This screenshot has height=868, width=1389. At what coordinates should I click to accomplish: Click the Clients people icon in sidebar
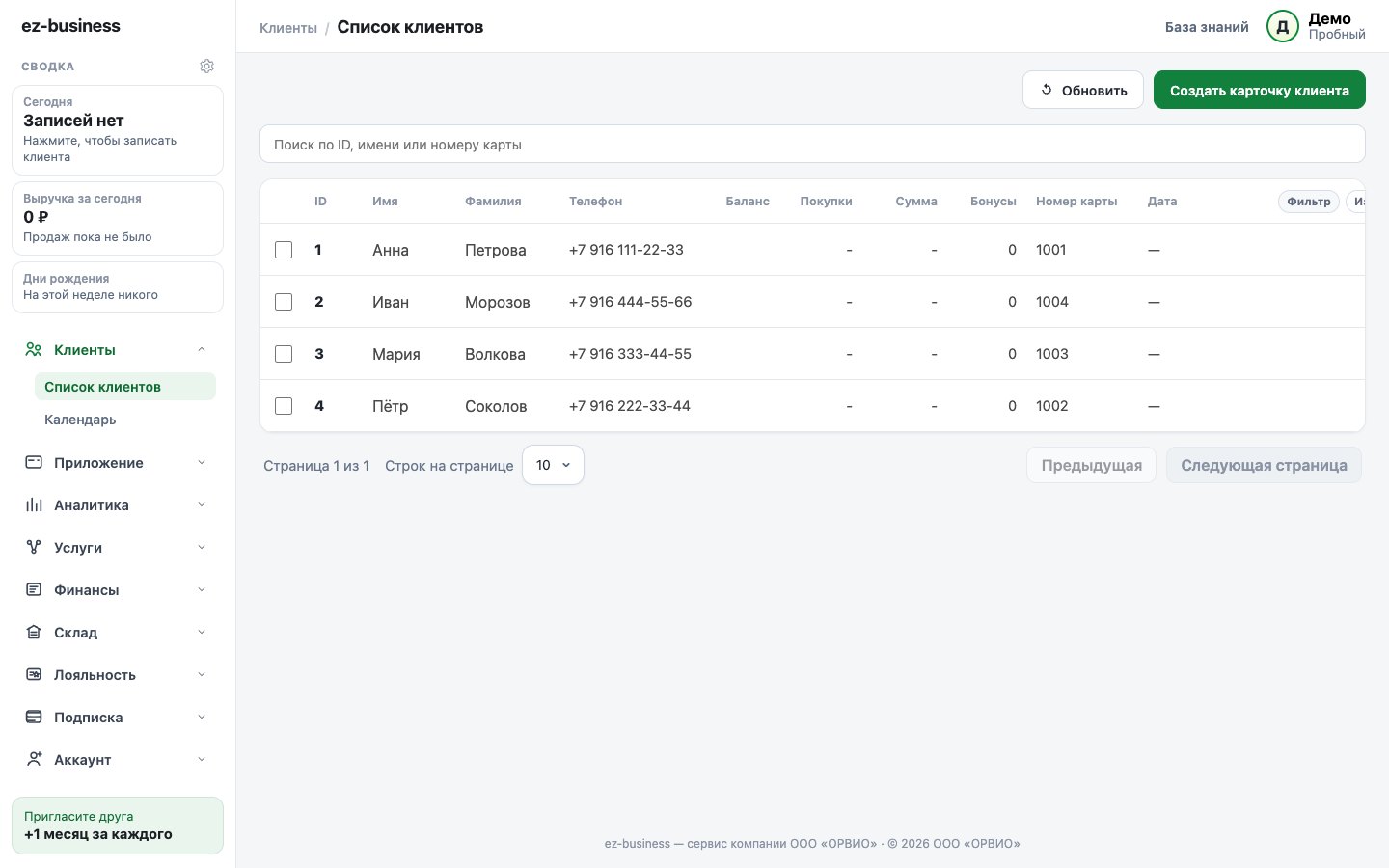pyautogui.click(x=34, y=350)
